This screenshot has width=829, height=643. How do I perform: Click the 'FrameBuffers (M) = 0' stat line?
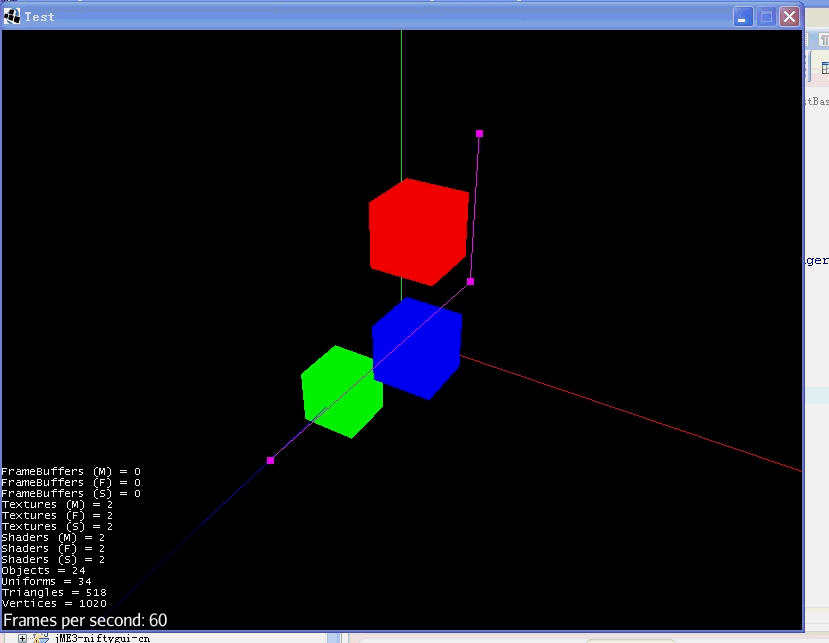tap(71, 471)
